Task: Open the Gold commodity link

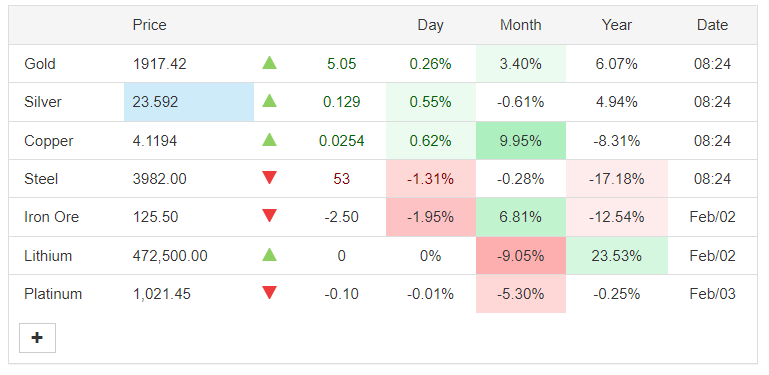Action: click(x=40, y=64)
